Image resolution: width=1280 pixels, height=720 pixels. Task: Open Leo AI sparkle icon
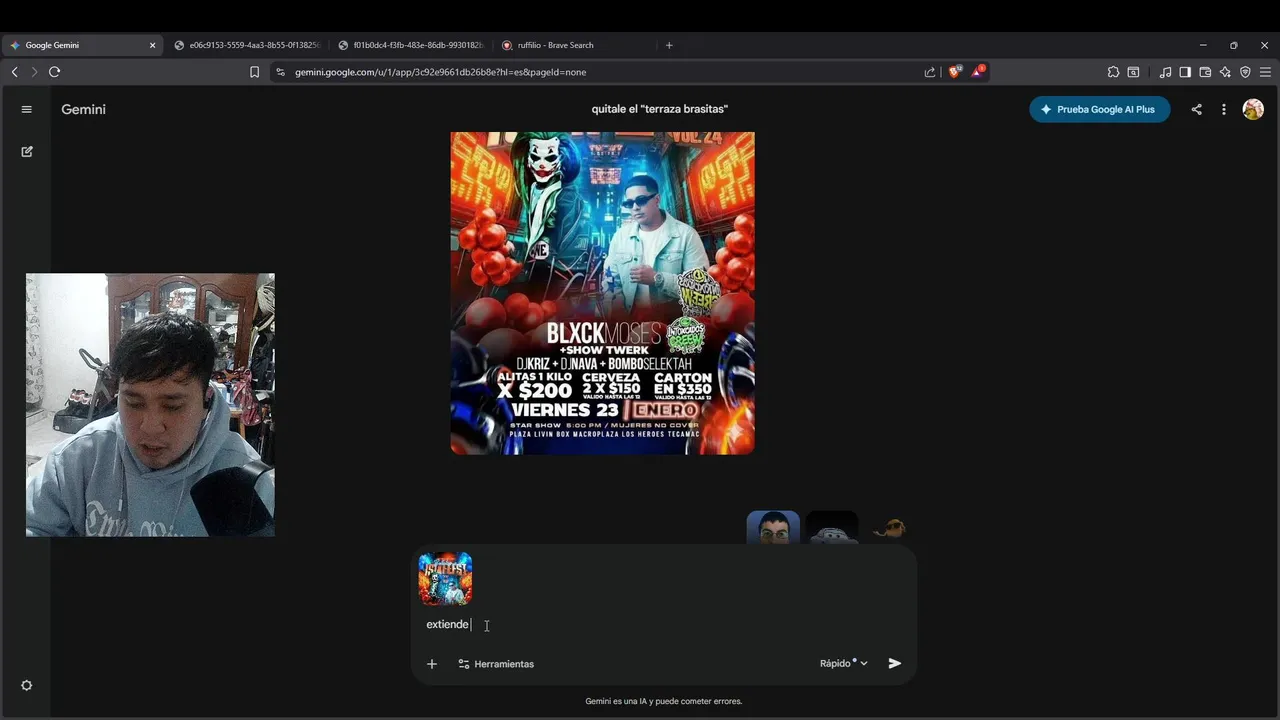[1225, 72]
